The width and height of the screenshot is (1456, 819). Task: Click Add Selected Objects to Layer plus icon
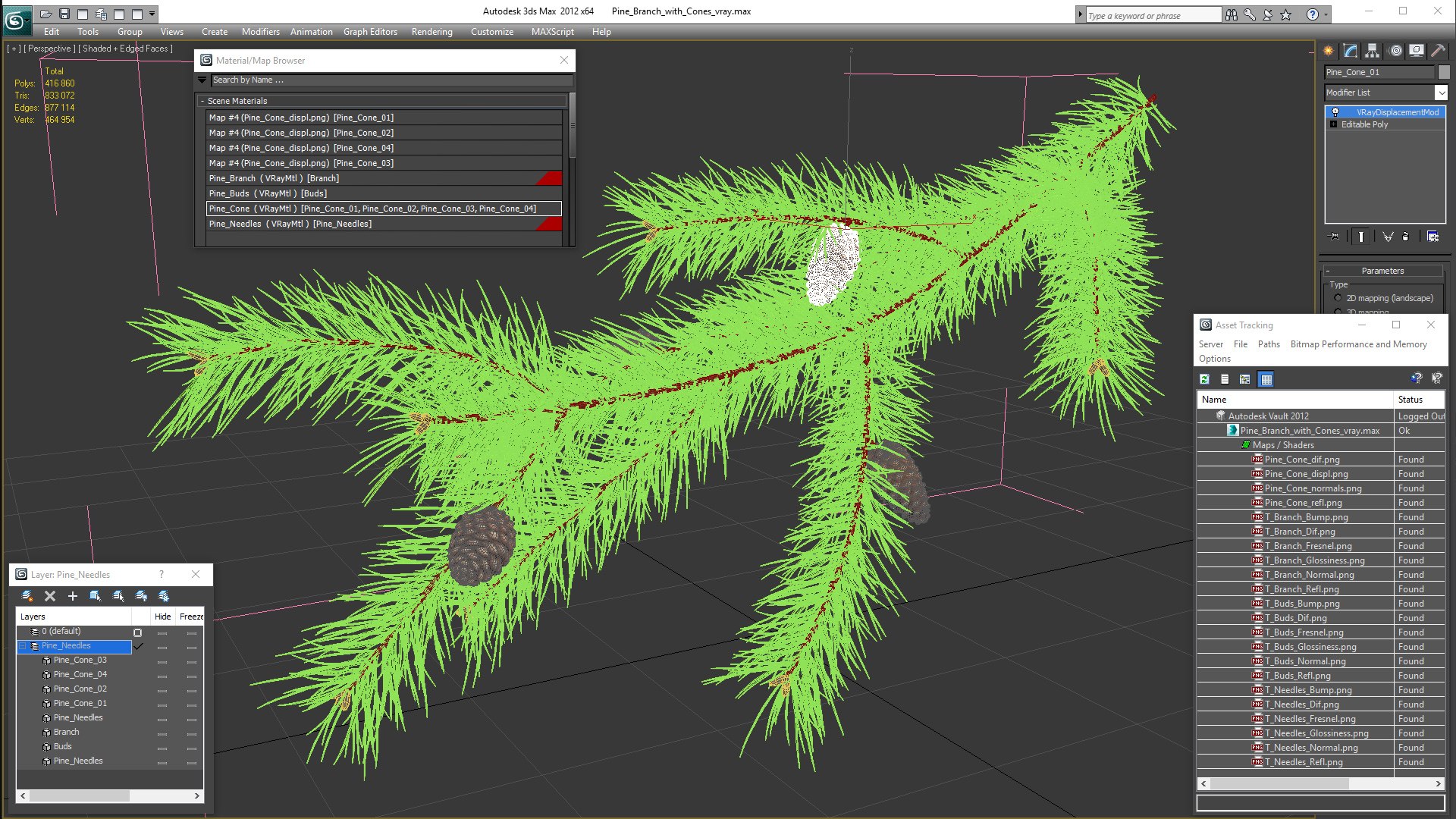coord(73,596)
